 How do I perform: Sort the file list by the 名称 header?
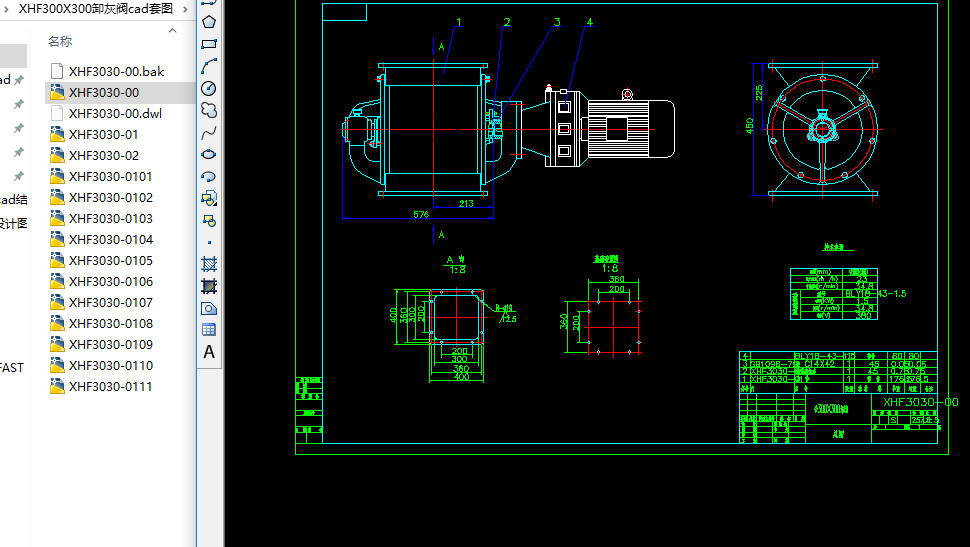60,41
